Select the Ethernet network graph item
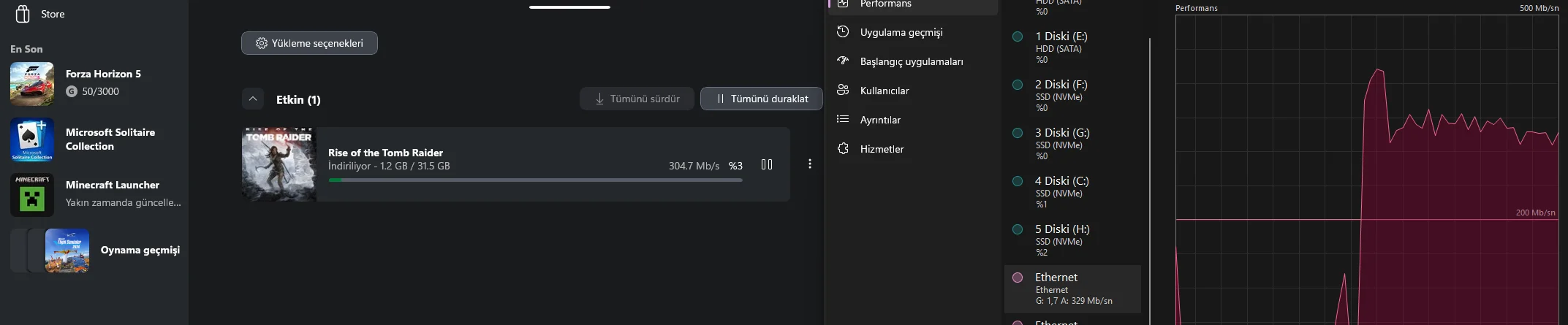This screenshot has width=1568, height=325. point(1072,289)
